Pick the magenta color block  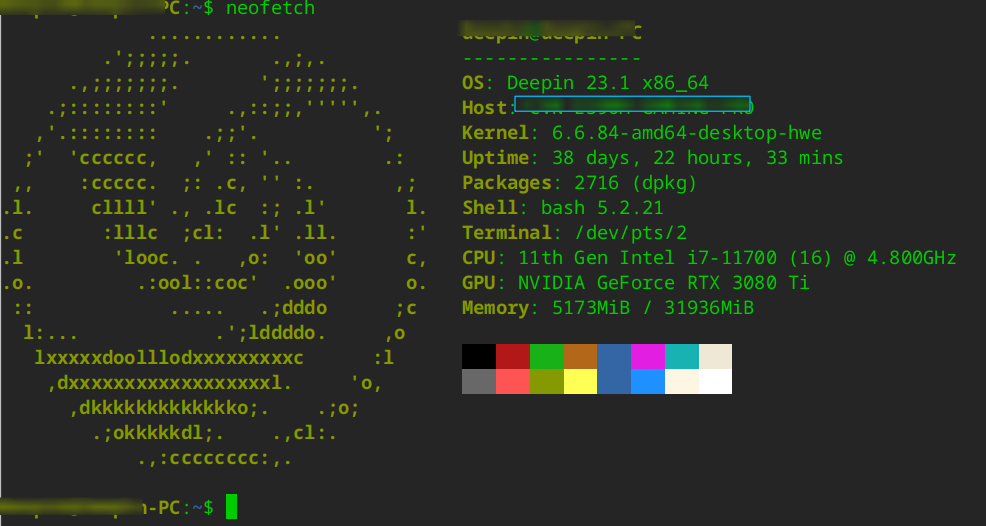click(648, 356)
